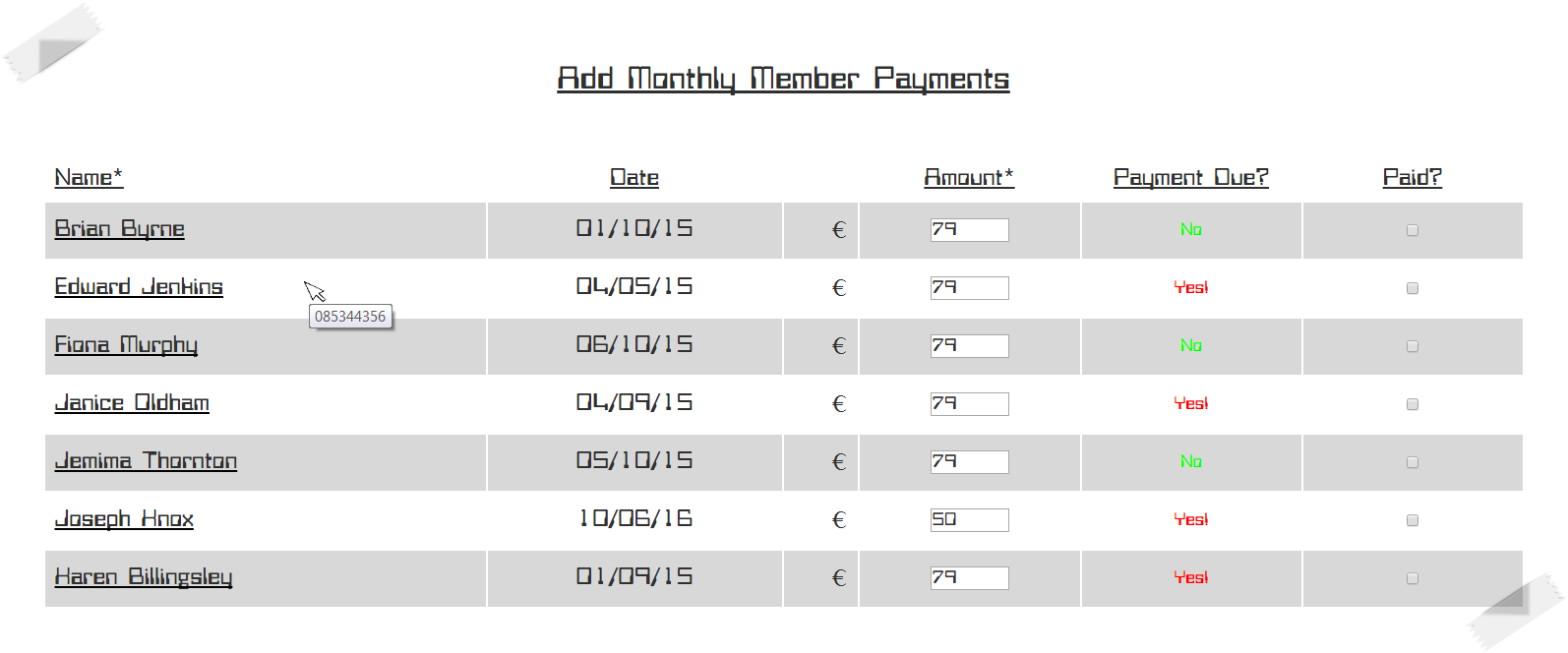This screenshot has width=1568, height=653.
Task: Open Fiona Murphy member link
Action: (126, 345)
